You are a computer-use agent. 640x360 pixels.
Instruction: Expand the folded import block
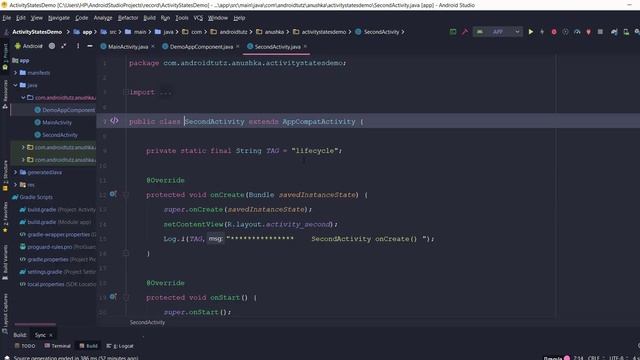pos(126,92)
